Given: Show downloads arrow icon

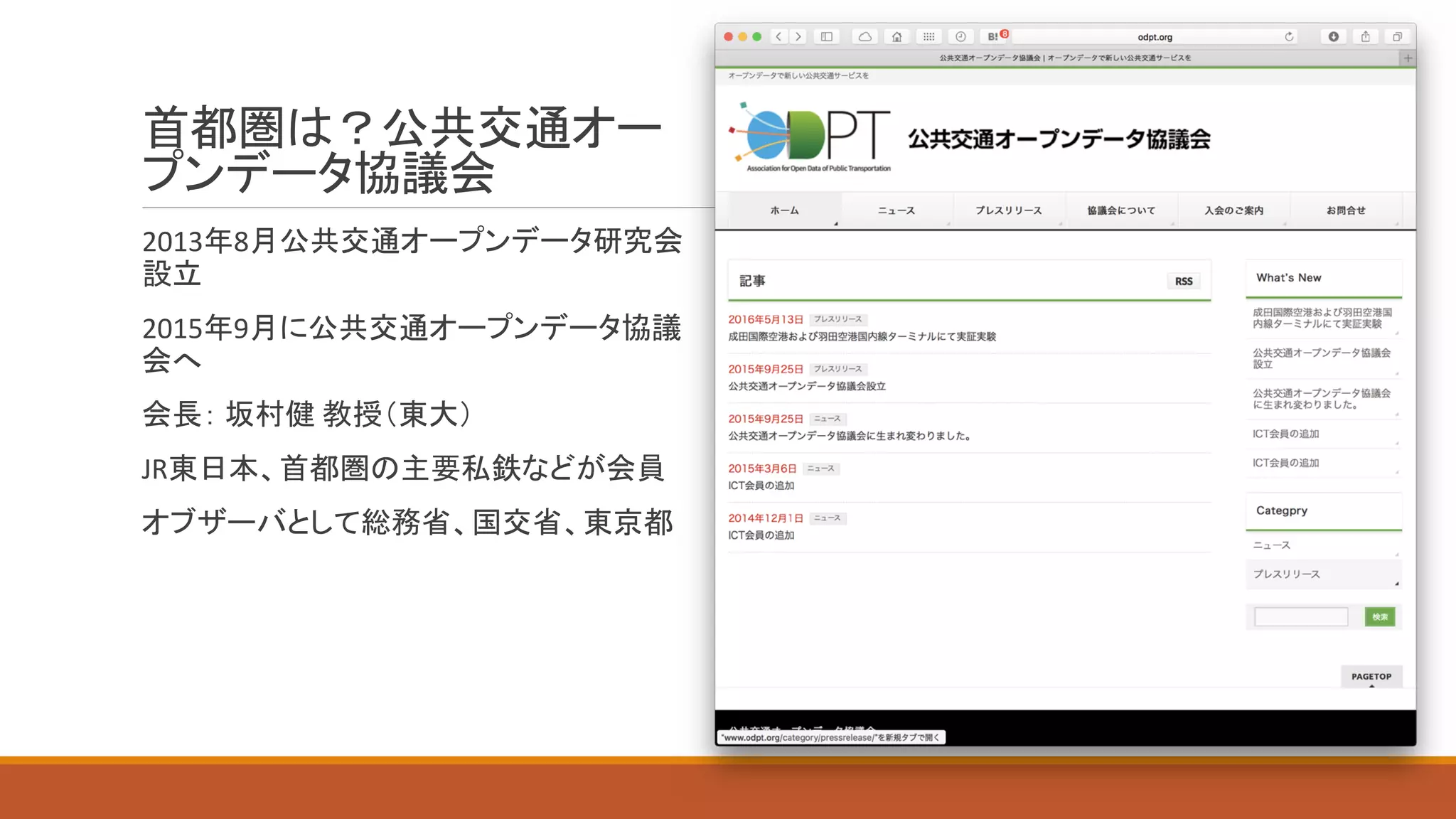Looking at the screenshot, I should [1334, 36].
